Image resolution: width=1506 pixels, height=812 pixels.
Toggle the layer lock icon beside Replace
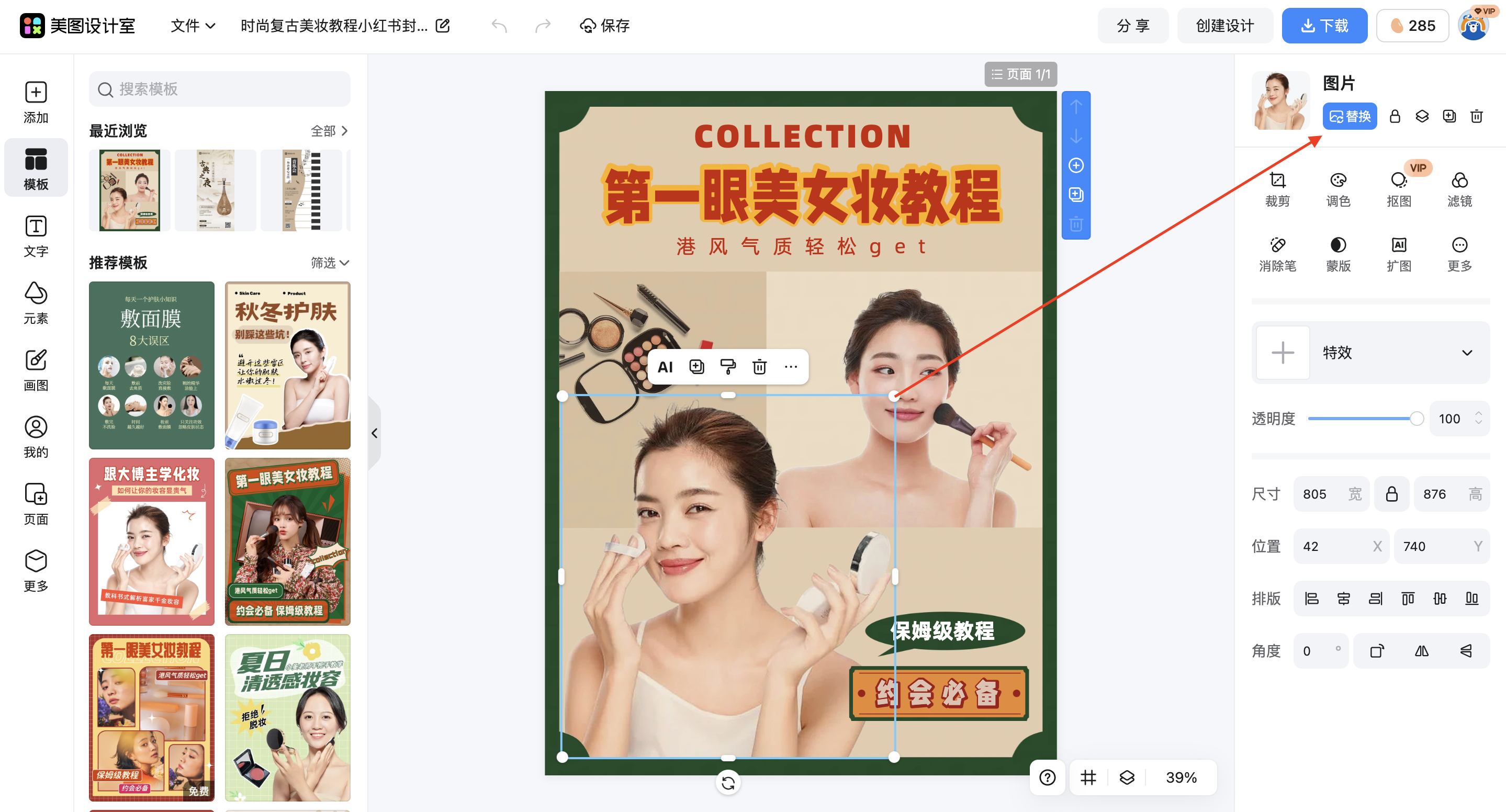click(x=1395, y=116)
